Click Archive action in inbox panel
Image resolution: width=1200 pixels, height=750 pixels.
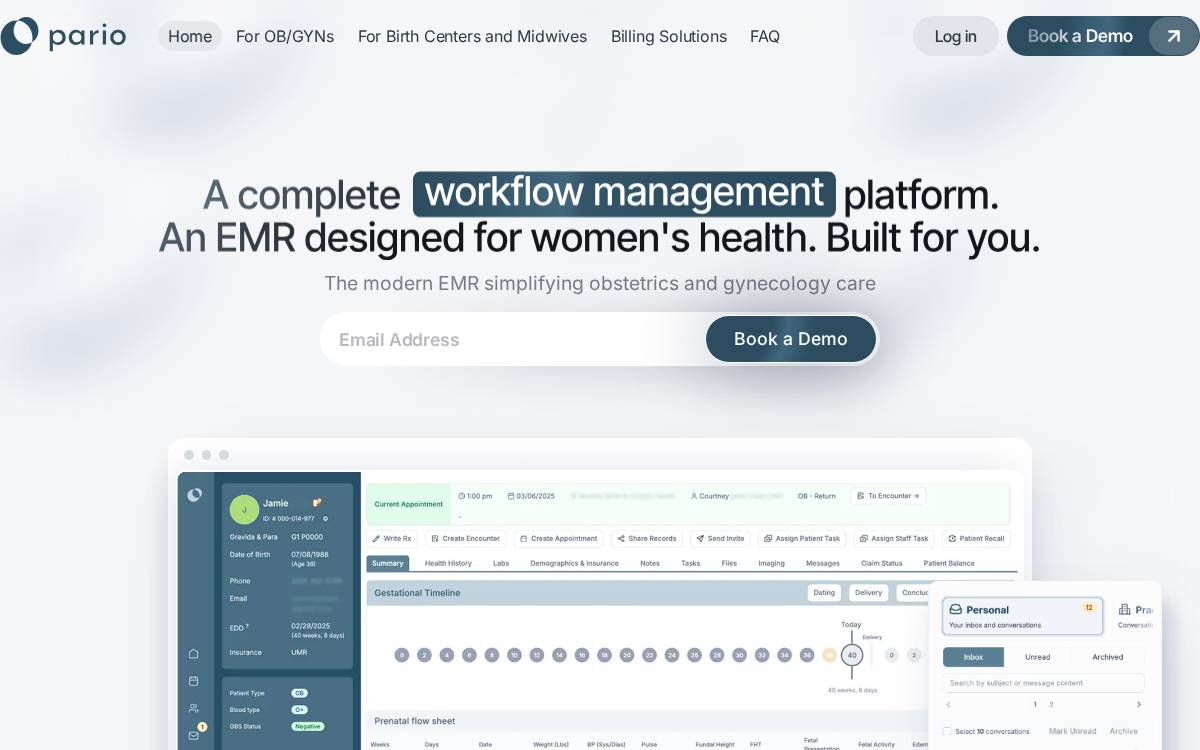click(1123, 731)
